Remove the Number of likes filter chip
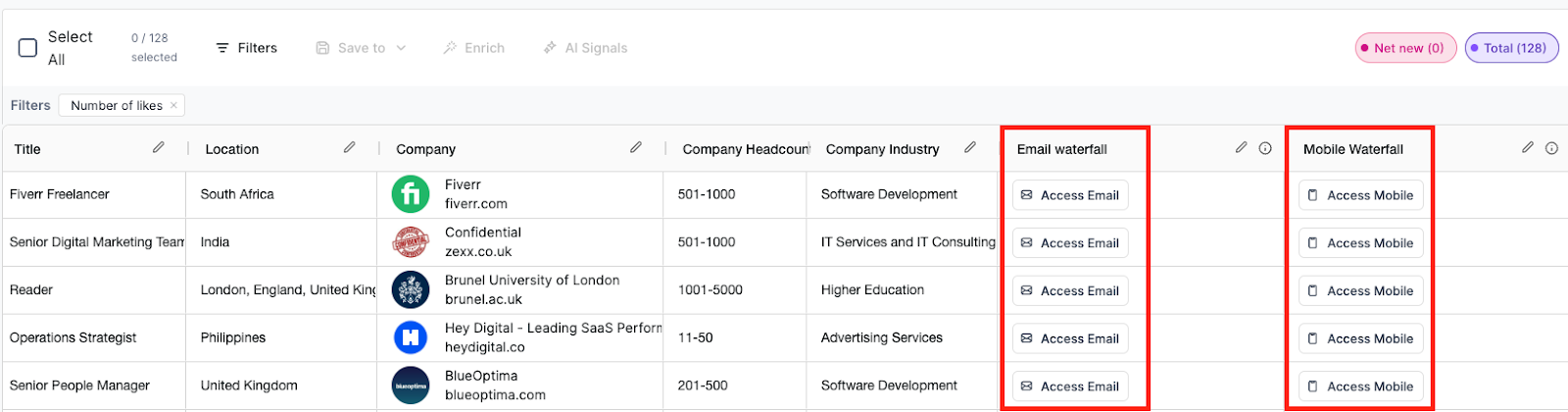 tap(173, 105)
